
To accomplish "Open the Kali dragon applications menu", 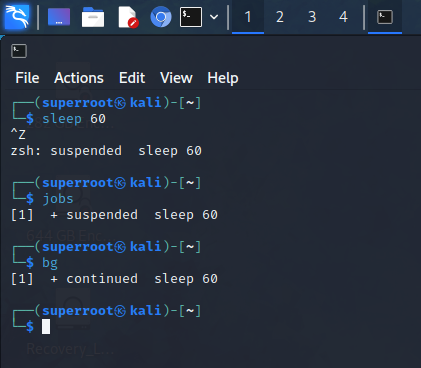I will pyautogui.click(x=17, y=16).
